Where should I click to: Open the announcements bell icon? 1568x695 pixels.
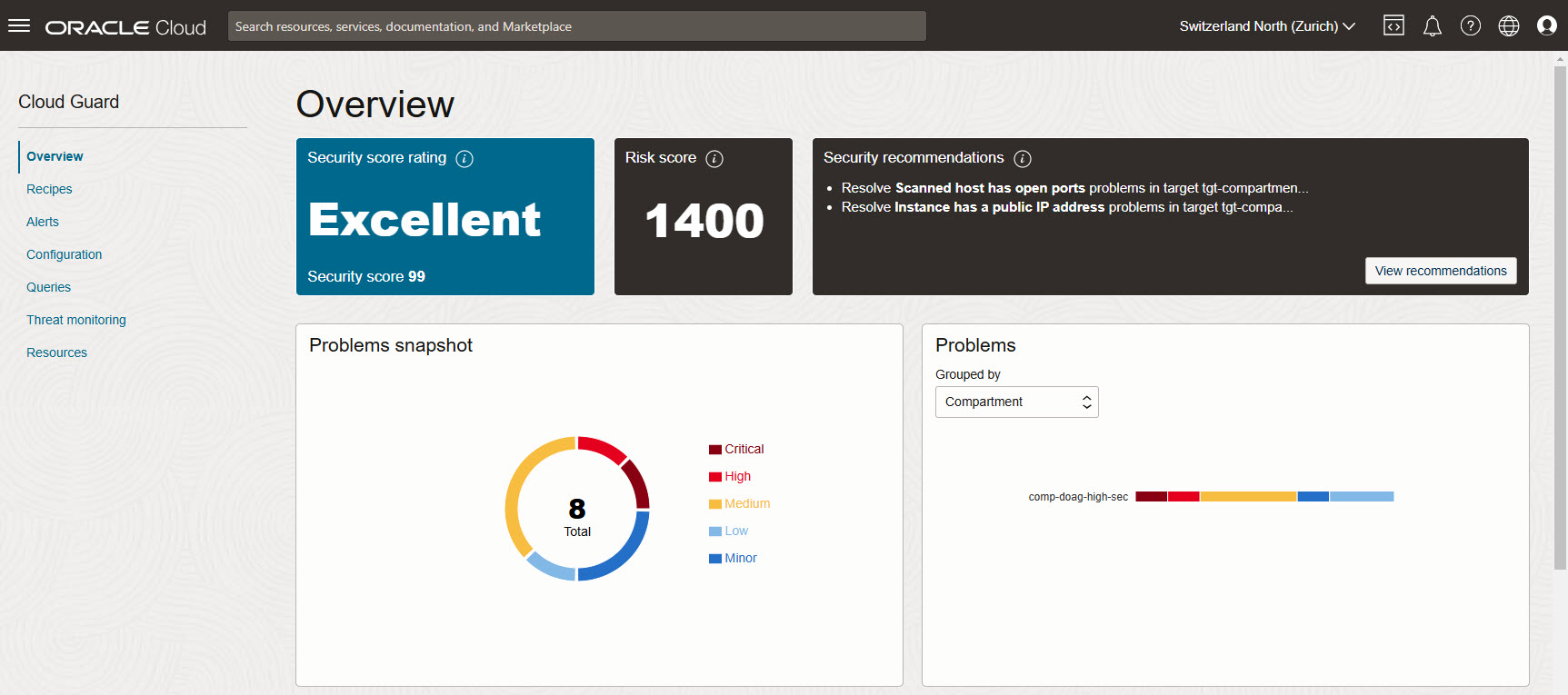pos(1433,25)
